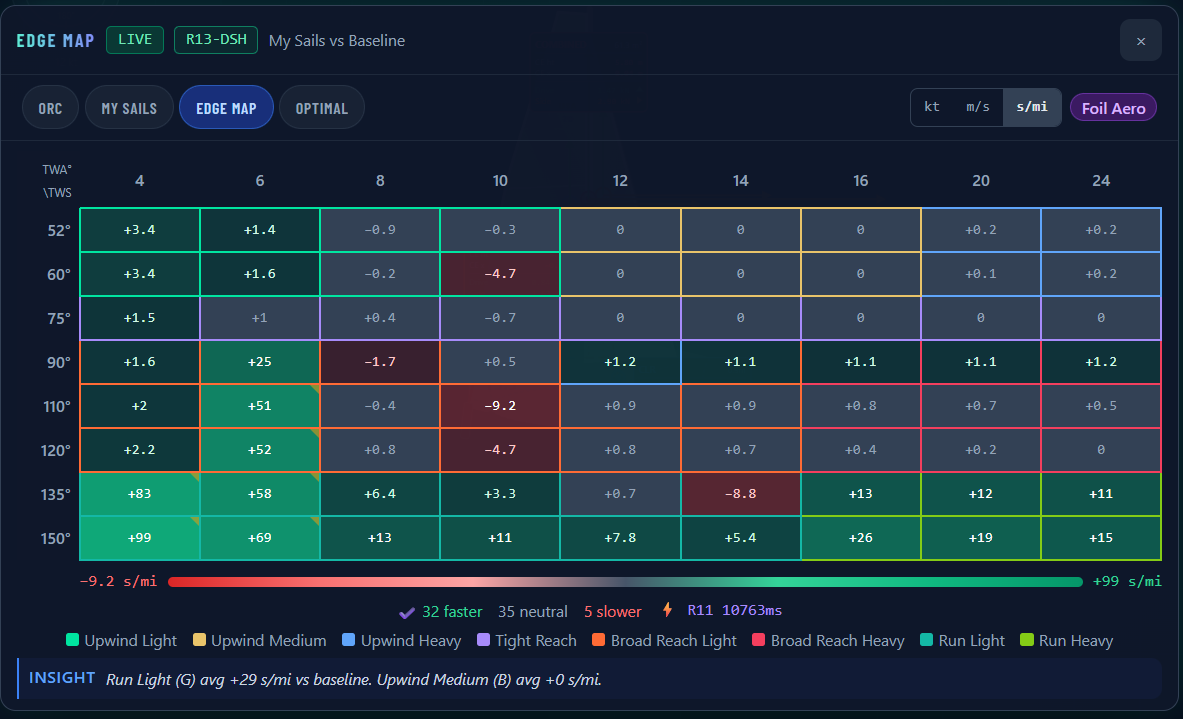Select the s/mi unit option
This screenshot has height=719, width=1183.
(1031, 107)
